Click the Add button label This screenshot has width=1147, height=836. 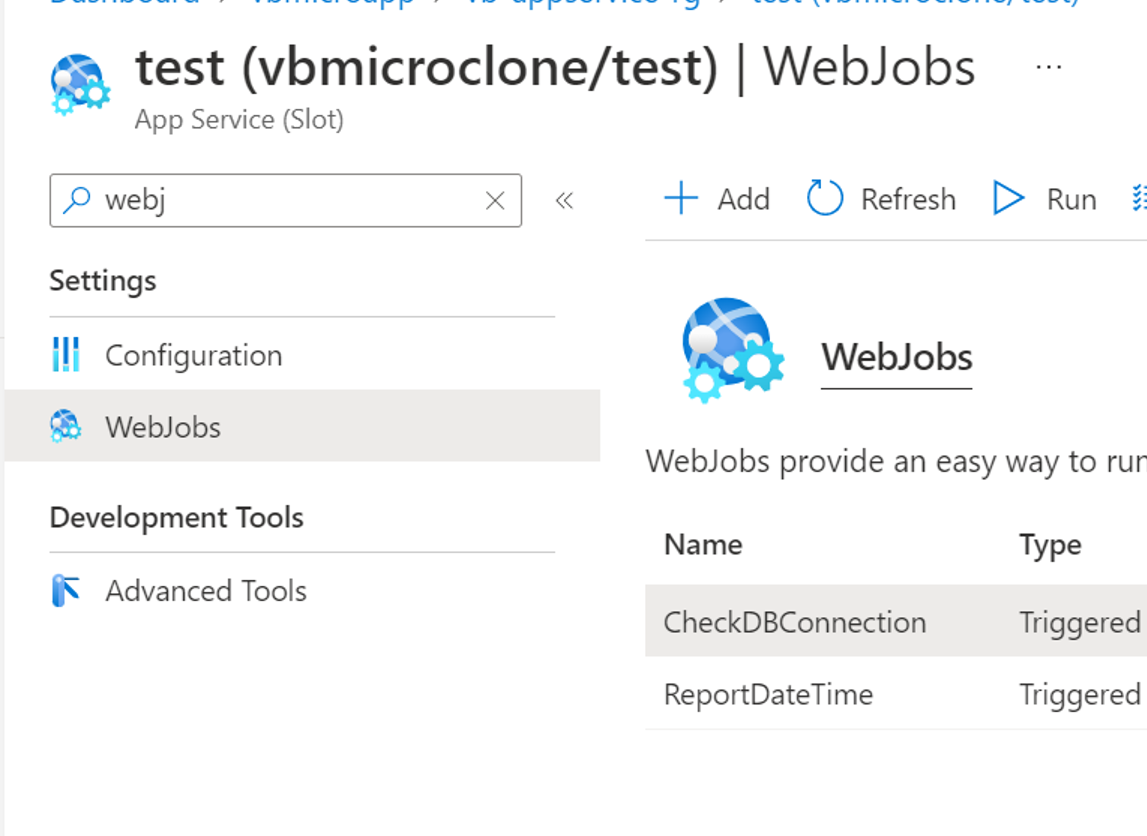tap(743, 199)
